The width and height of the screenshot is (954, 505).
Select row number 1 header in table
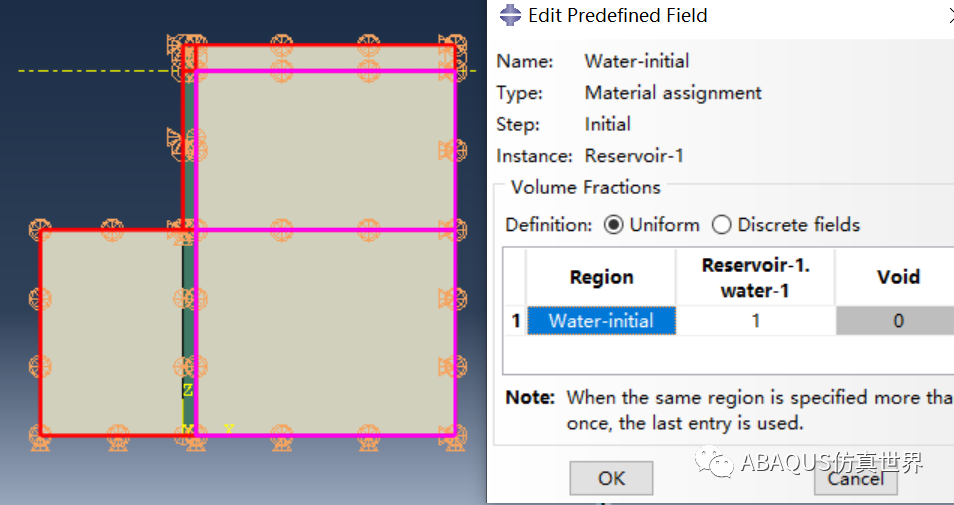tap(515, 321)
